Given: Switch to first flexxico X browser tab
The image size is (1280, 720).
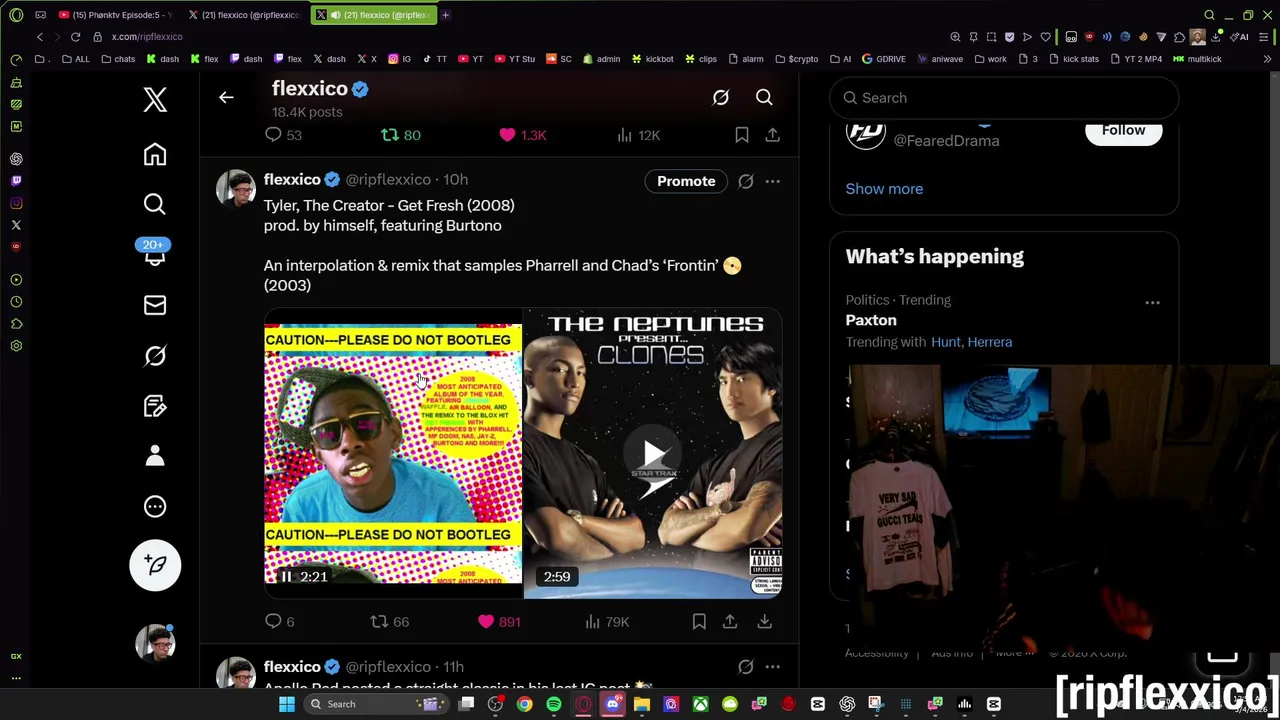Looking at the screenshot, I should [x=245, y=15].
